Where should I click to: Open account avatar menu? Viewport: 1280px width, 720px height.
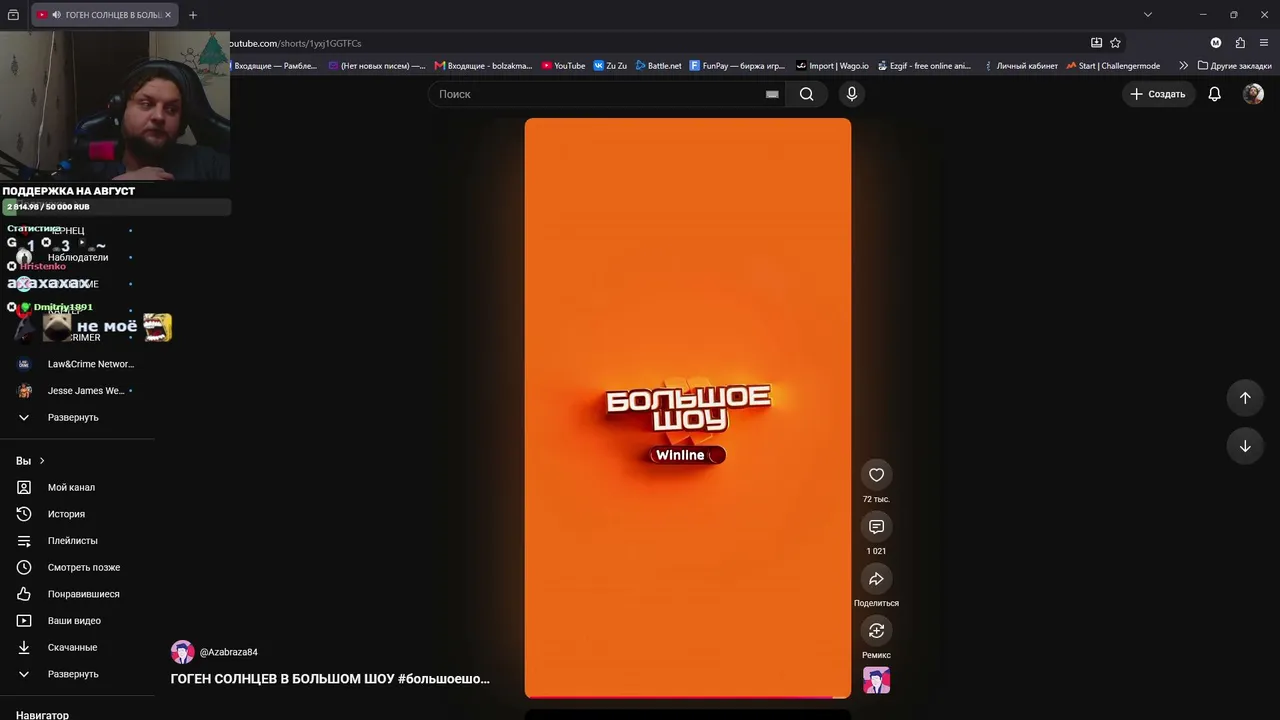pos(1253,94)
